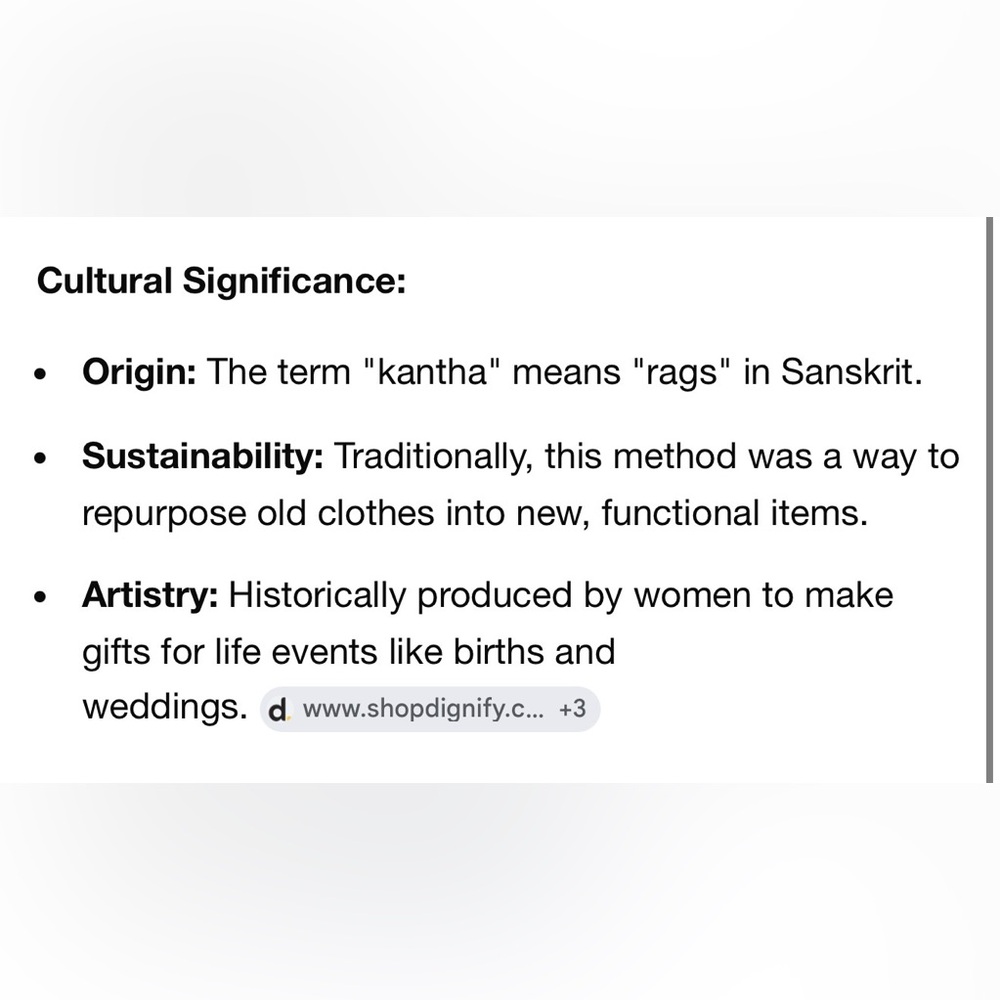Click the bullet point before Sustainability

[41, 458]
